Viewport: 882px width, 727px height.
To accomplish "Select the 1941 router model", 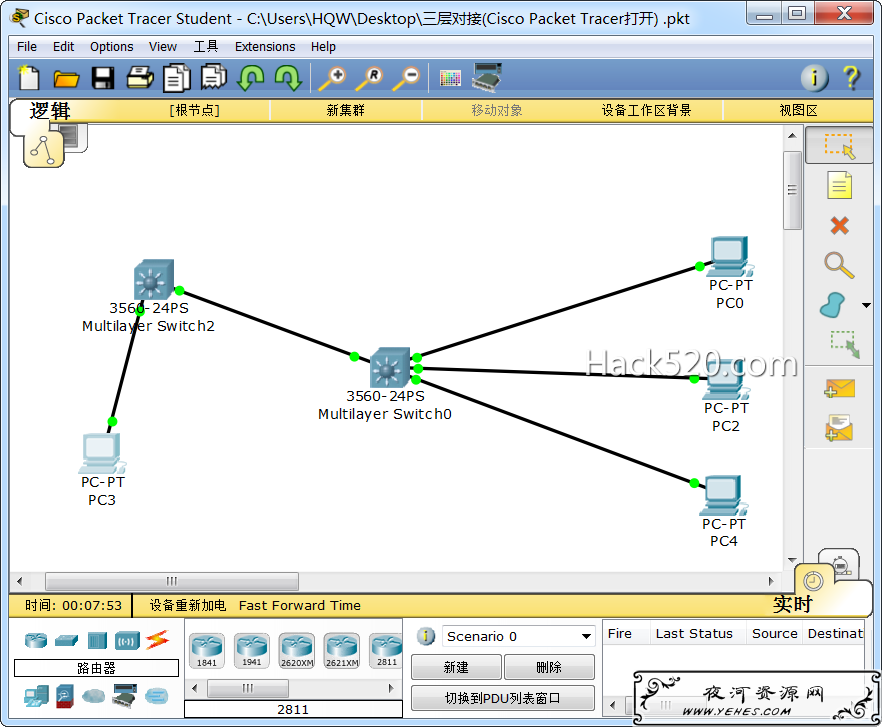I will 251,650.
